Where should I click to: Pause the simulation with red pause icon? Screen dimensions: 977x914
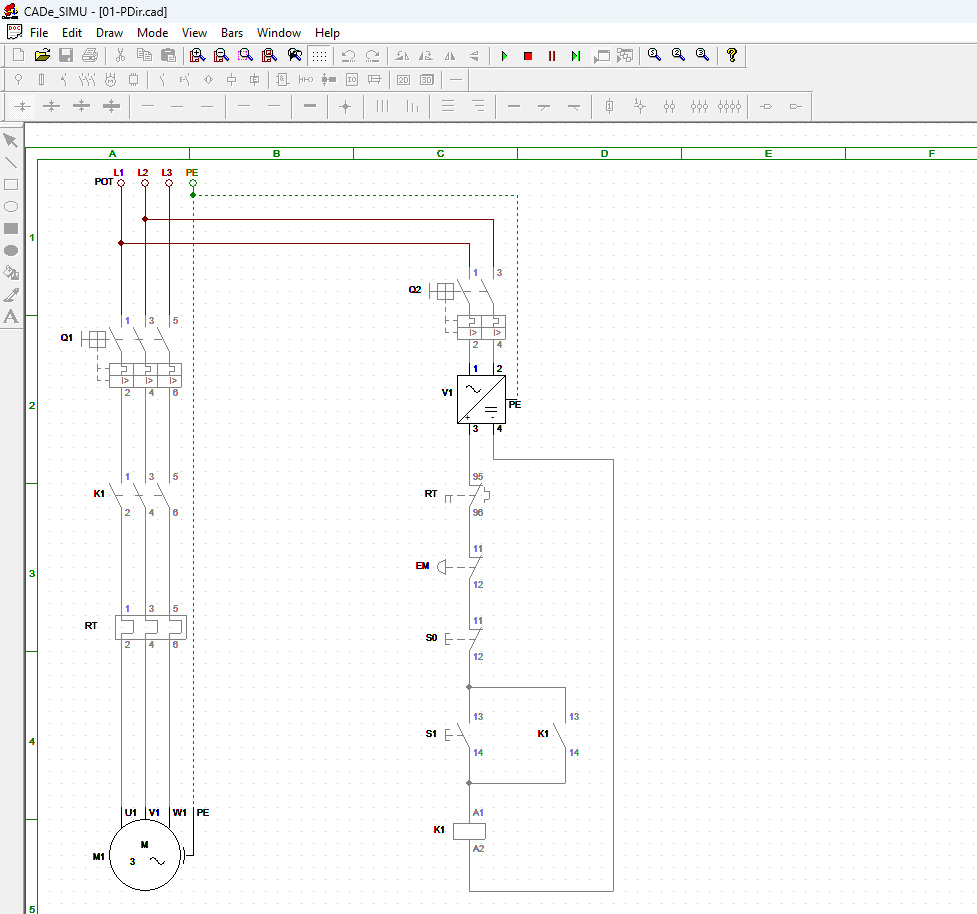tap(552, 56)
